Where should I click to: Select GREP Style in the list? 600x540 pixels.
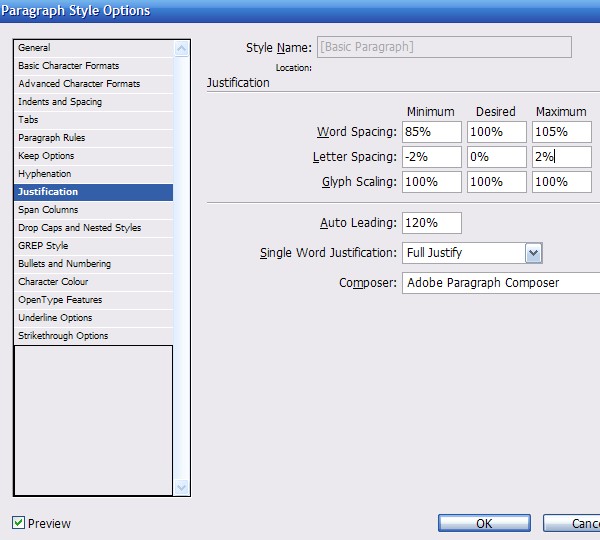click(43, 246)
